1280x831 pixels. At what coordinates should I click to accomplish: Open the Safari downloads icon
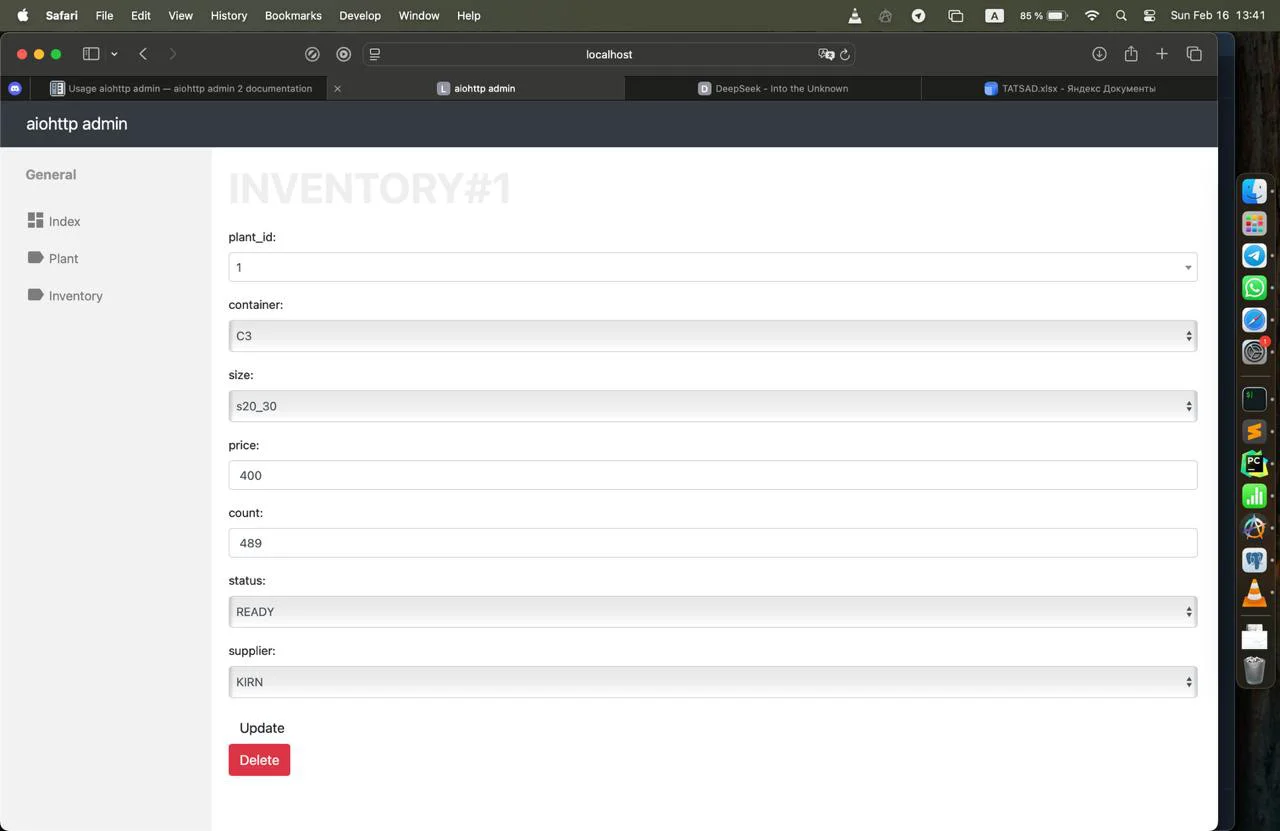[x=1099, y=54]
